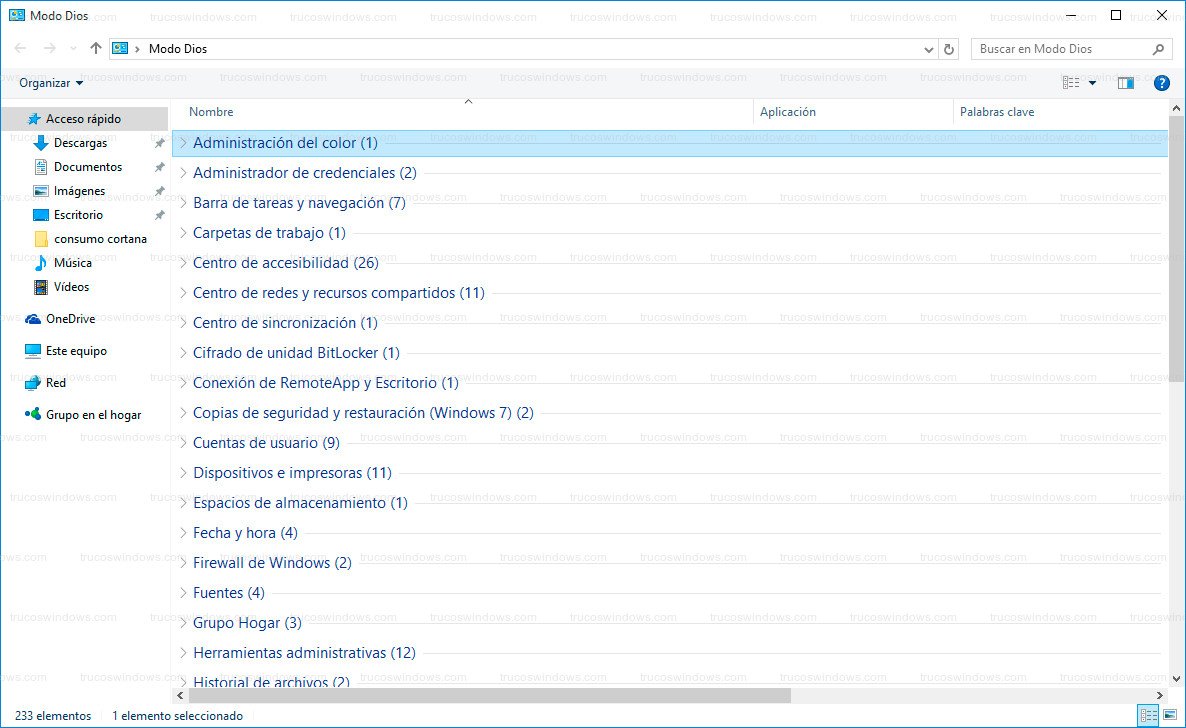
Task: Open the change view options dropdown arrow
Action: point(1093,83)
